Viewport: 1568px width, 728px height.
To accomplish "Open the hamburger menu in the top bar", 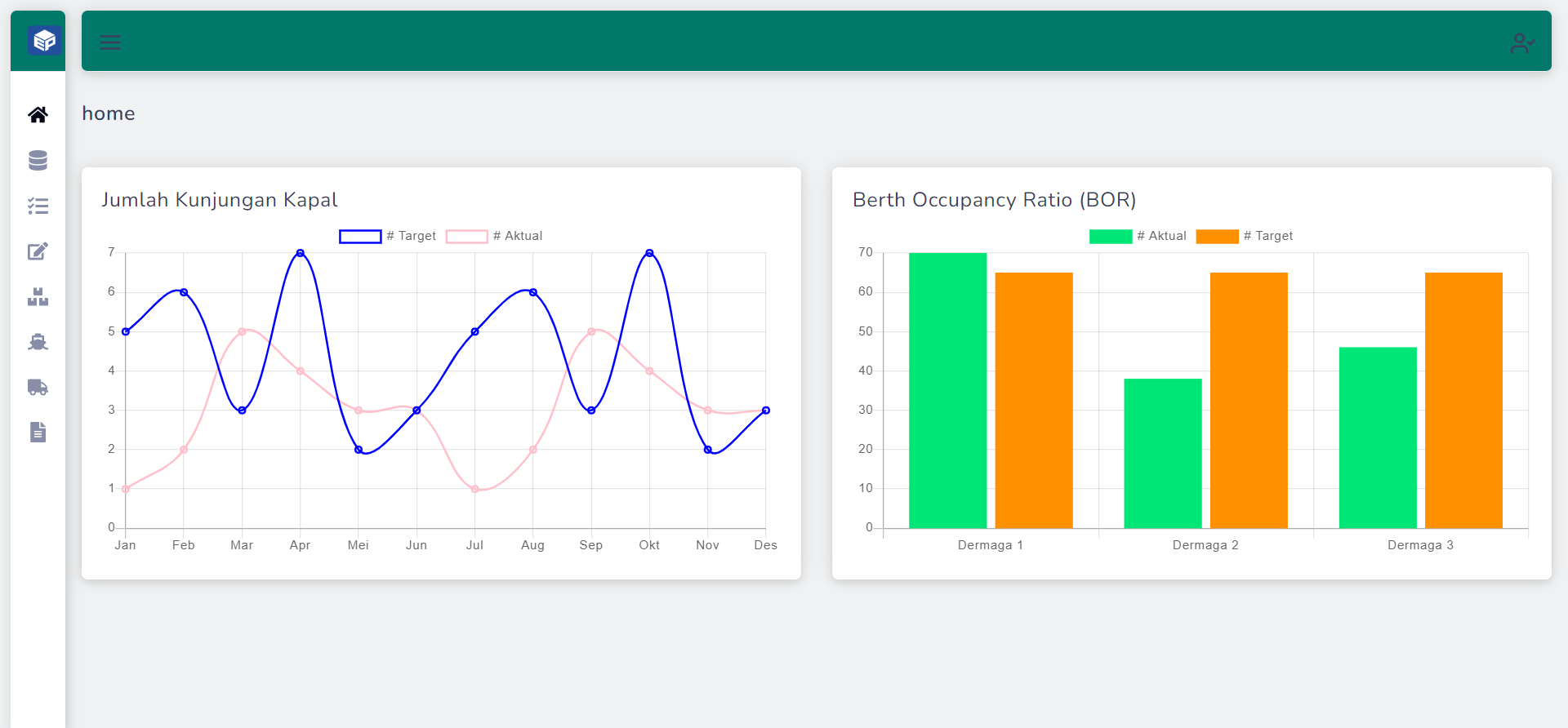I will pos(110,42).
